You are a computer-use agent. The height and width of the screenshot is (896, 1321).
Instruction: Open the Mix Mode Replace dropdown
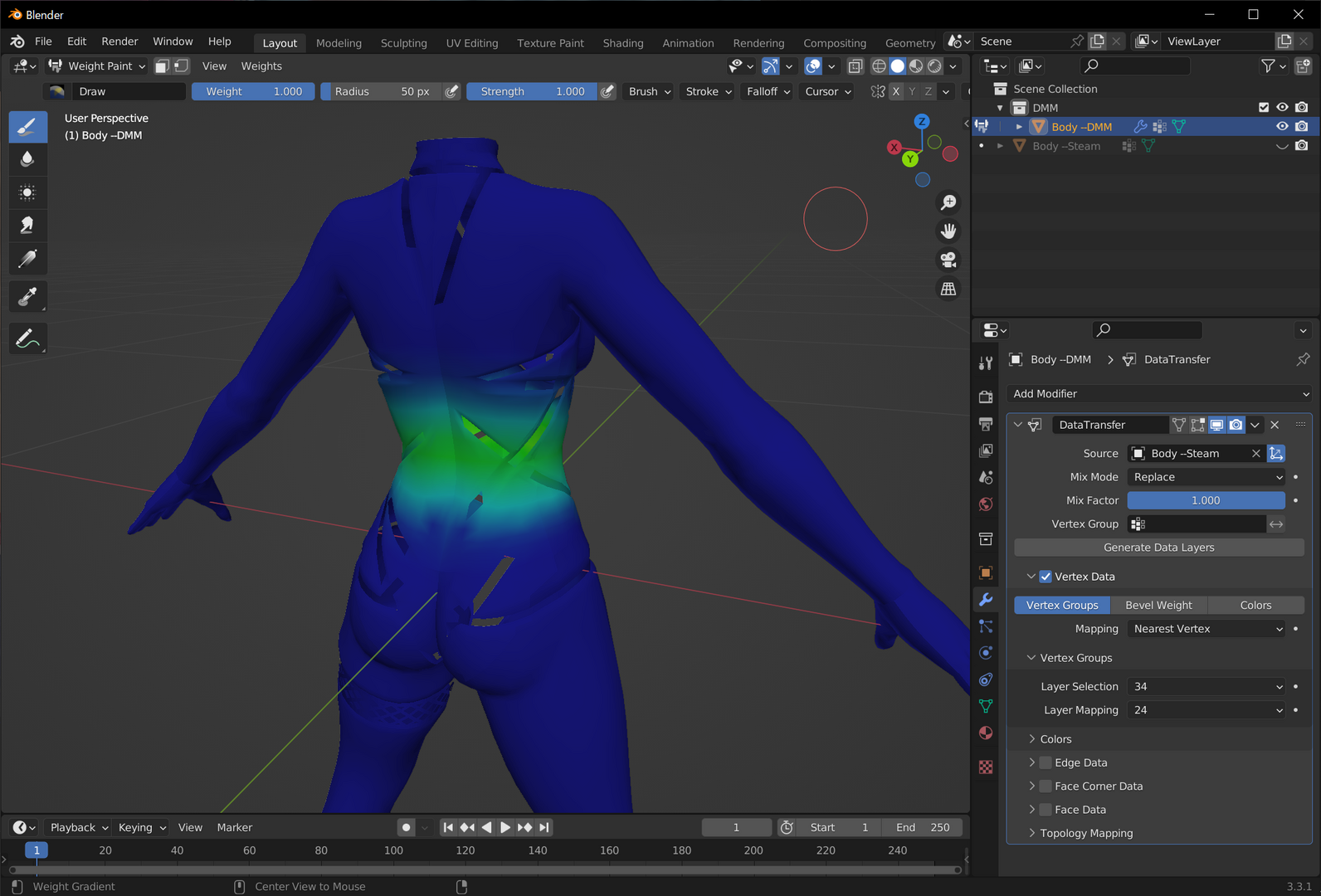click(x=1206, y=477)
